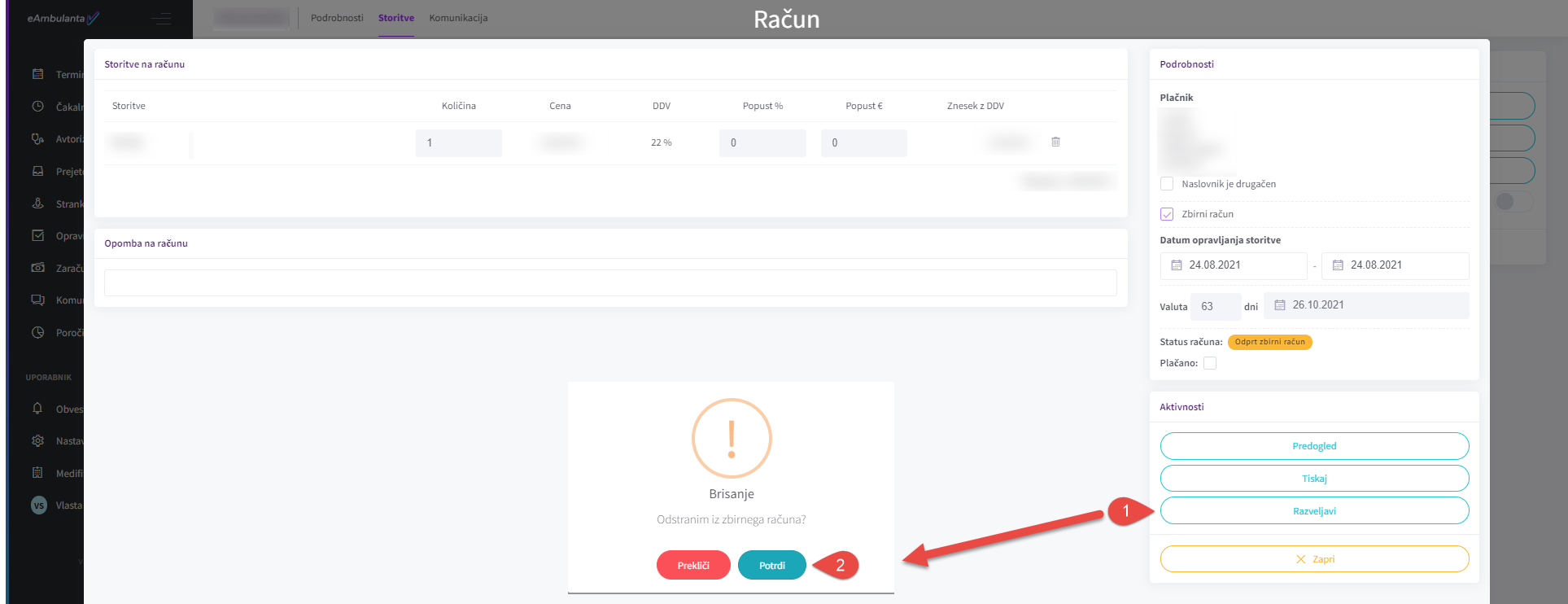1568x604 pixels.
Task: Open the service start date picker
Action: point(1233,265)
